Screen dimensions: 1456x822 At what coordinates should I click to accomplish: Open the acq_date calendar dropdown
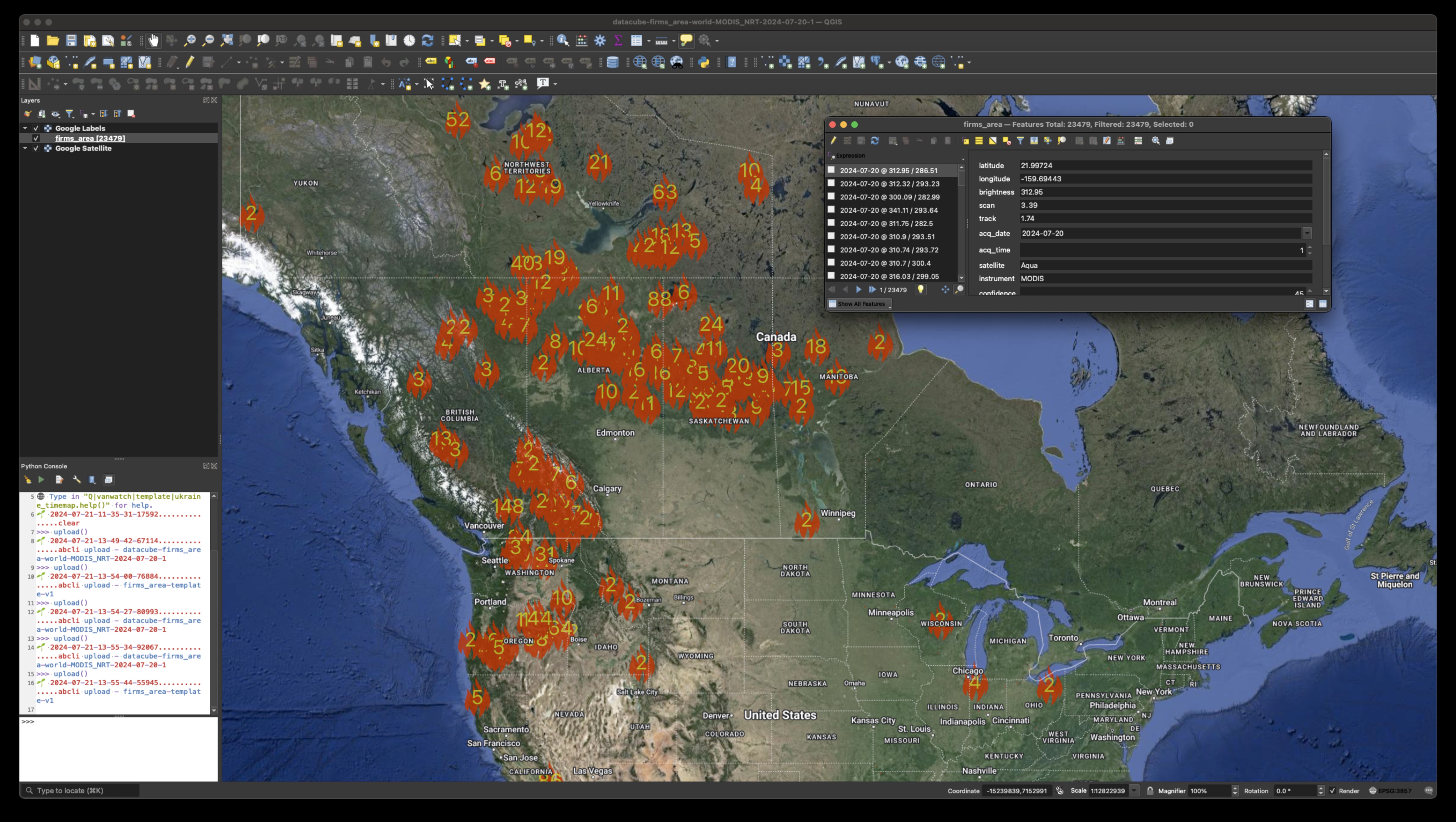pos(1307,233)
